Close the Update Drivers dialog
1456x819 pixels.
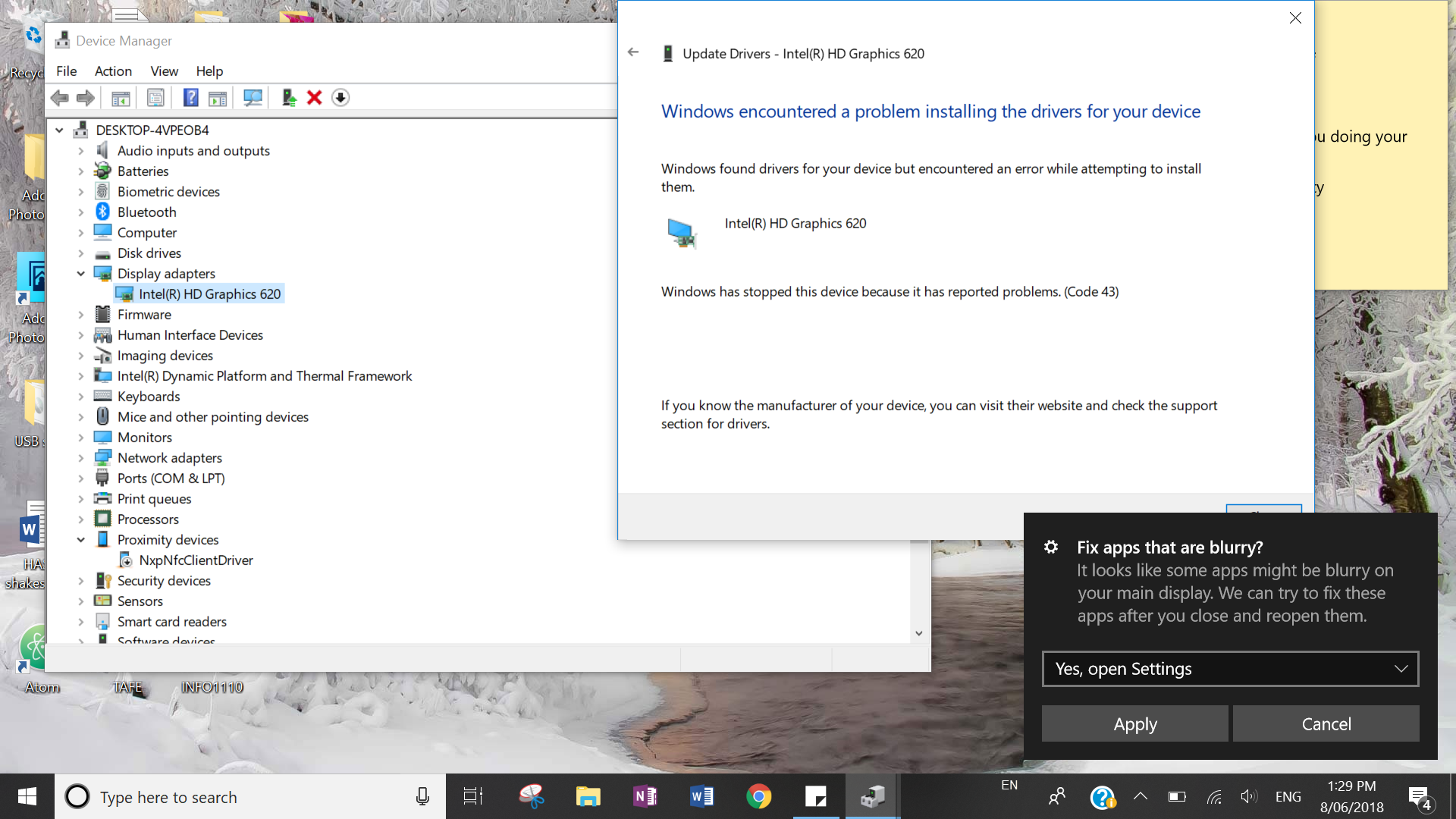click(1295, 18)
